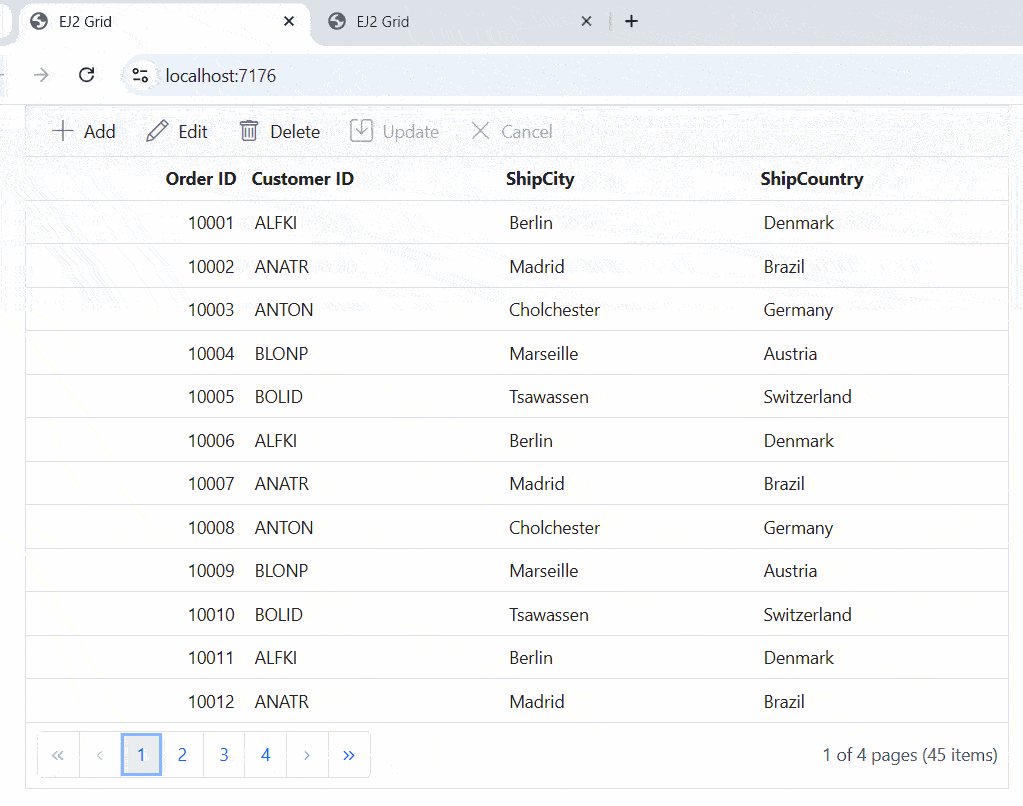Select the Cholchester cell in order 10003
This screenshot has width=1023, height=806.
click(x=554, y=310)
